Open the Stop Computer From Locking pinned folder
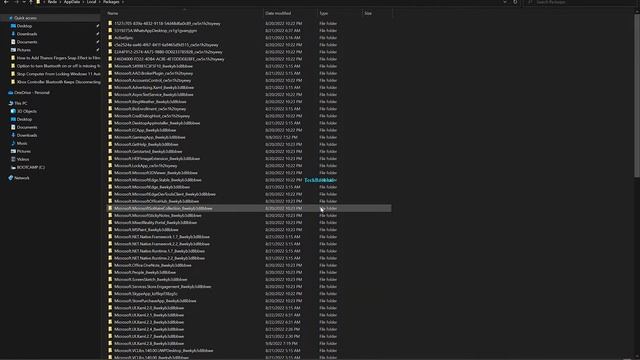 [x=58, y=74]
